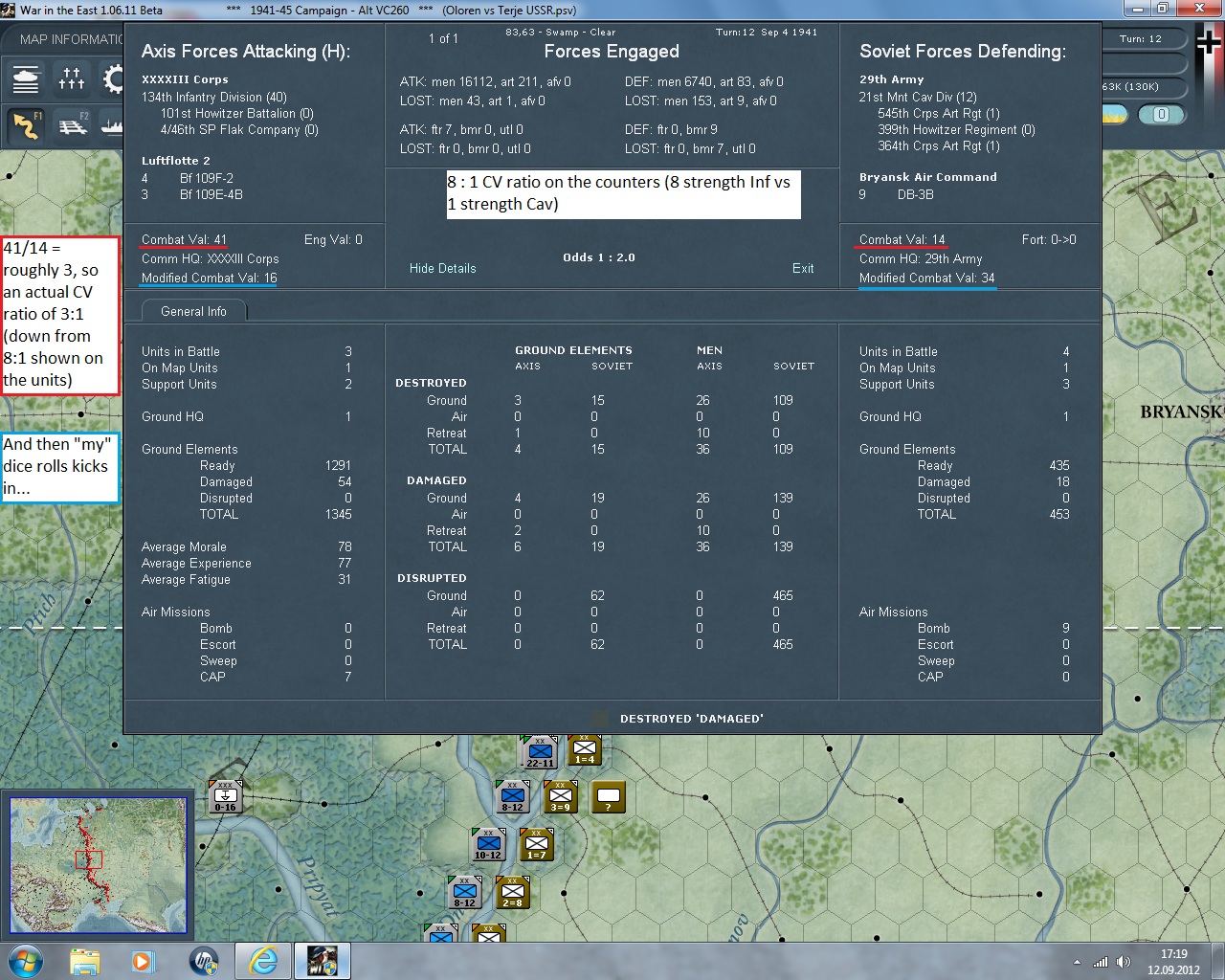Click 134th Infantry Division (40) entry
This screenshot has width=1225, height=980.
[214, 98]
